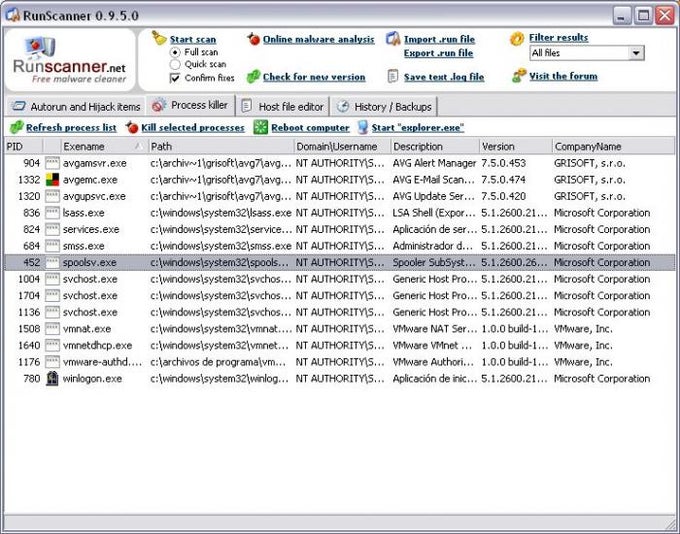Image resolution: width=680 pixels, height=534 pixels.
Task: Switch to Autorun and Hijack items tab
Action: click(x=76, y=107)
